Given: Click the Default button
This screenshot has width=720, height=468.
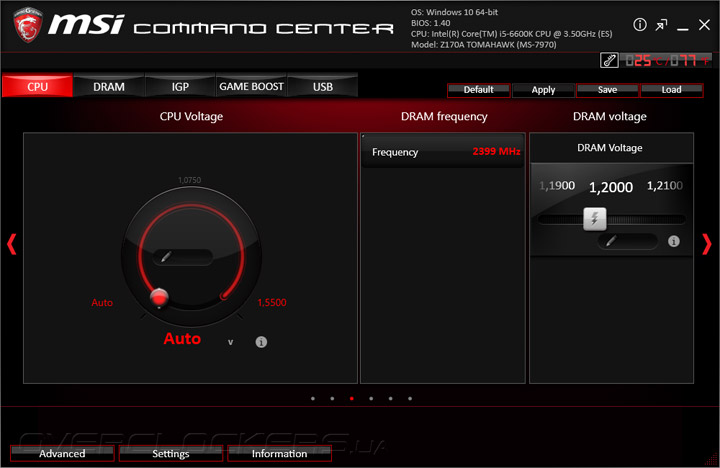Looking at the screenshot, I should pyautogui.click(x=478, y=90).
